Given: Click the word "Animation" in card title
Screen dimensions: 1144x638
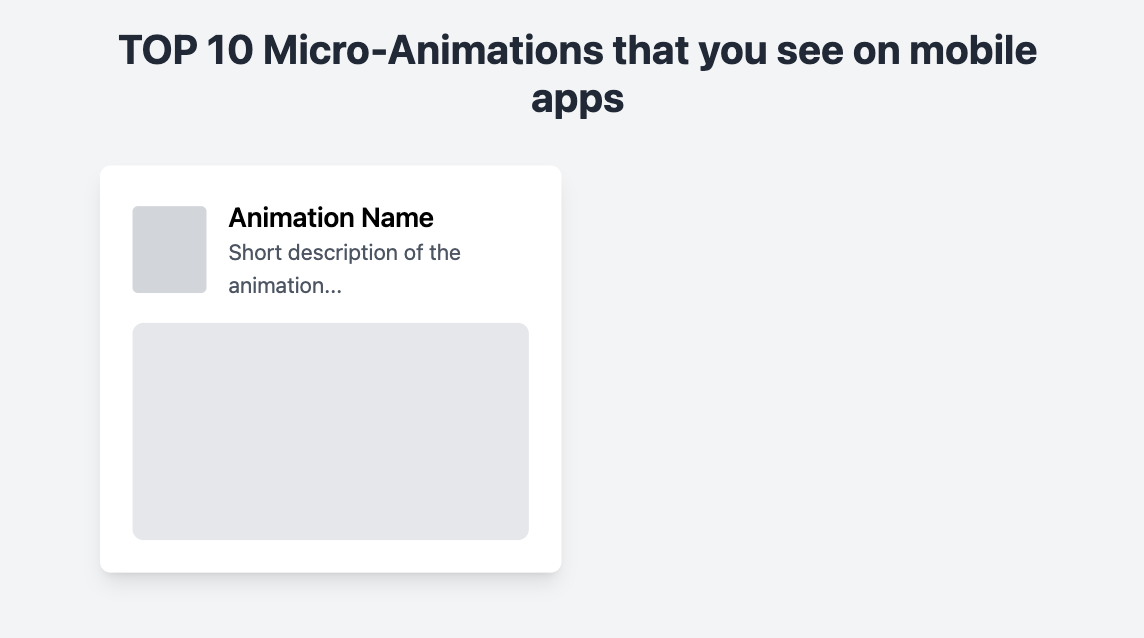Looking at the screenshot, I should 291,217.
